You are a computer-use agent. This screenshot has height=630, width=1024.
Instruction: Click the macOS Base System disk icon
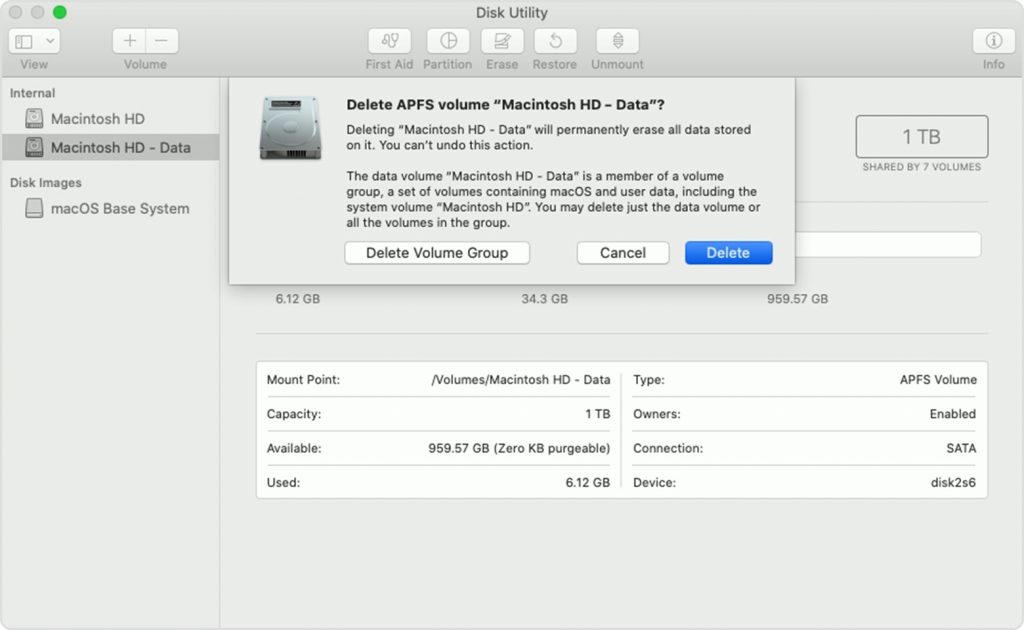coord(34,208)
